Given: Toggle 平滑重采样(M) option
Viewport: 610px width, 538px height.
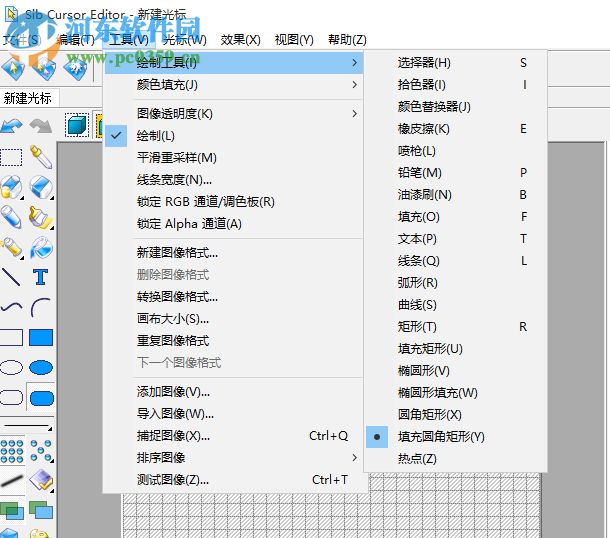Looking at the screenshot, I should point(233,158).
